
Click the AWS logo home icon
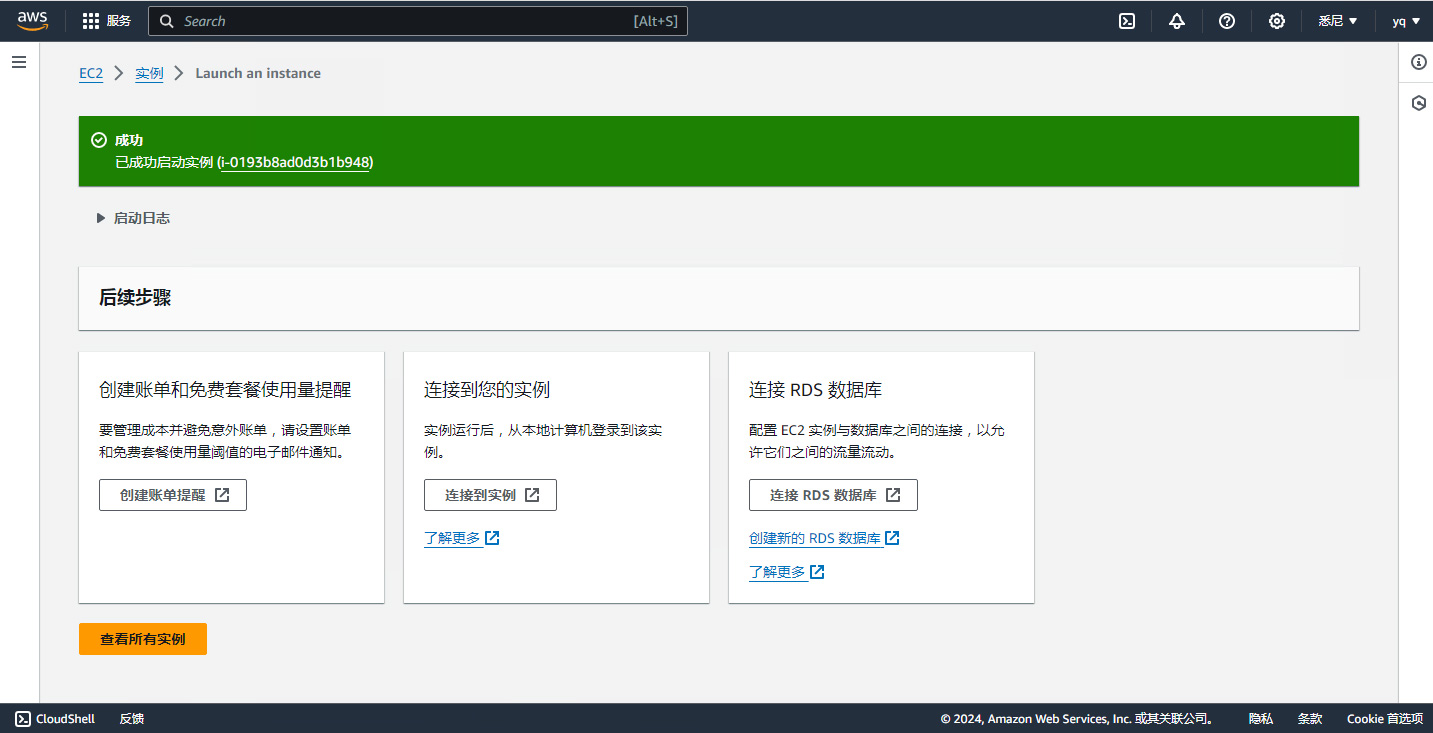tap(32, 20)
